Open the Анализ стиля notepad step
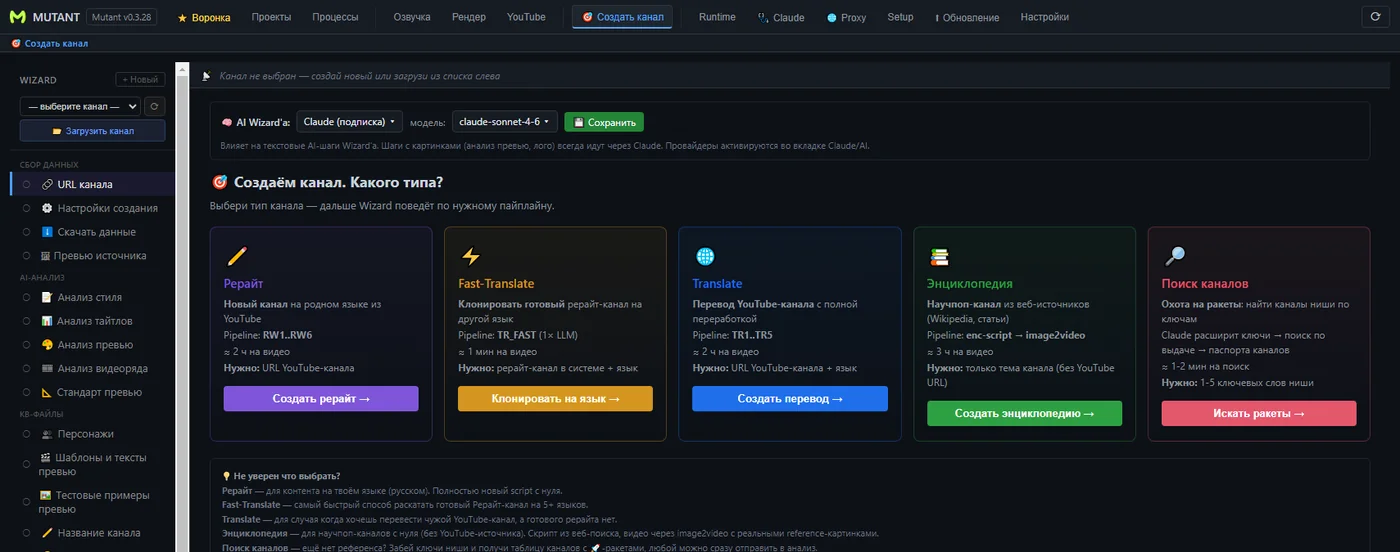The height and width of the screenshot is (552, 1400). (x=92, y=297)
